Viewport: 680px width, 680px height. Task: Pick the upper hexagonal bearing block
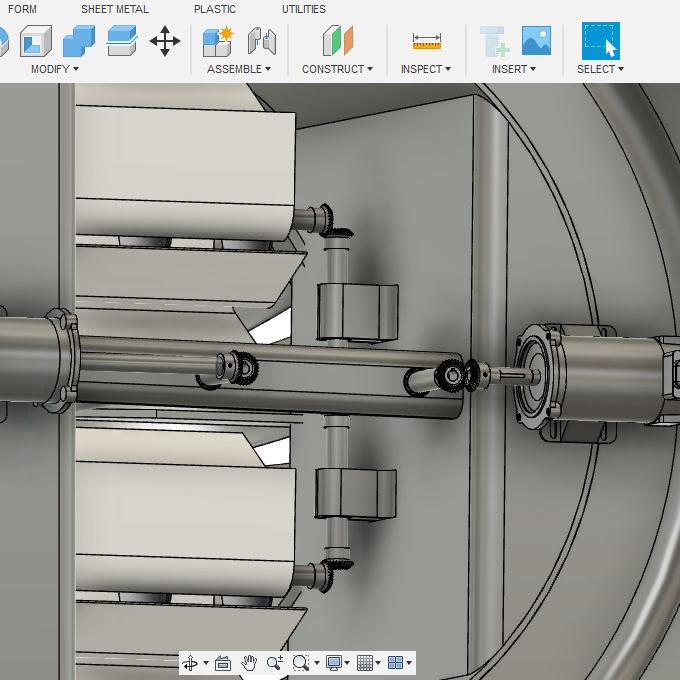click(x=358, y=312)
